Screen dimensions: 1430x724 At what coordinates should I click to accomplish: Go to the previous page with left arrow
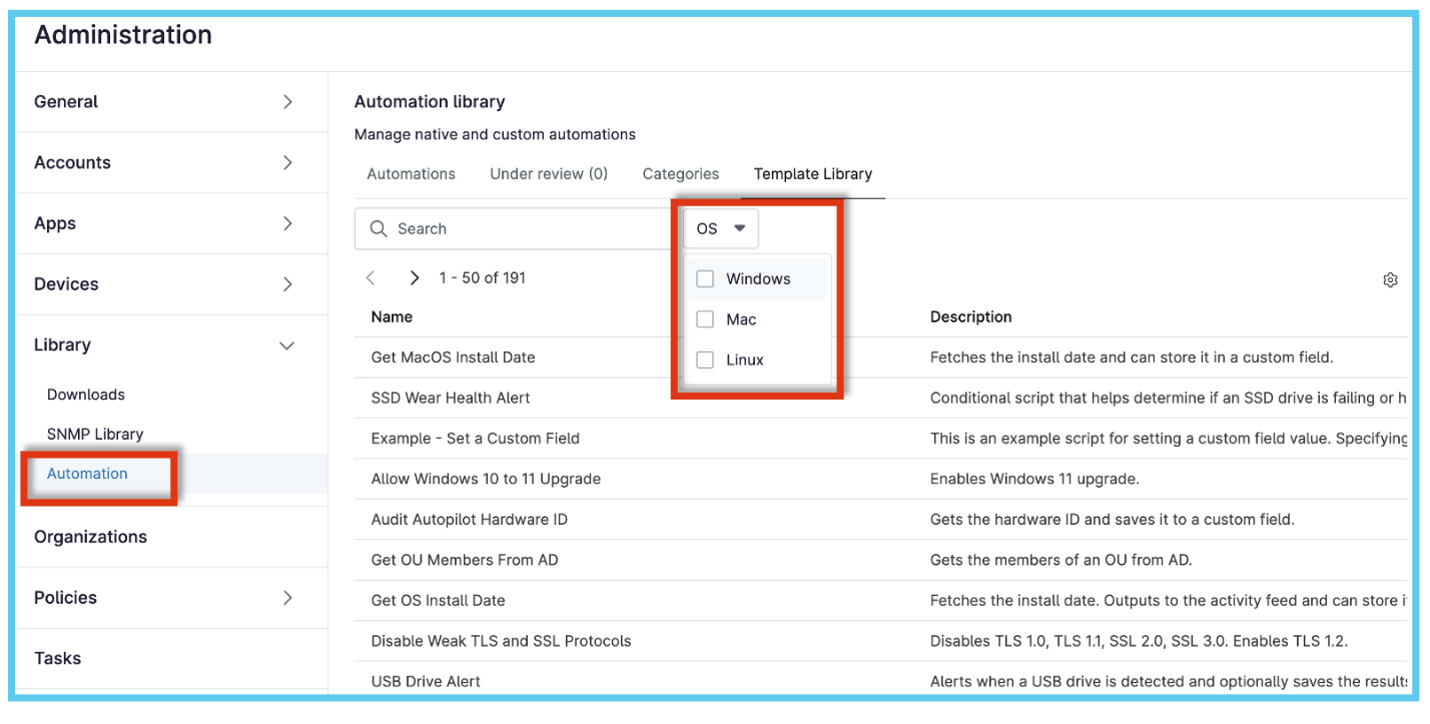click(x=370, y=277)
